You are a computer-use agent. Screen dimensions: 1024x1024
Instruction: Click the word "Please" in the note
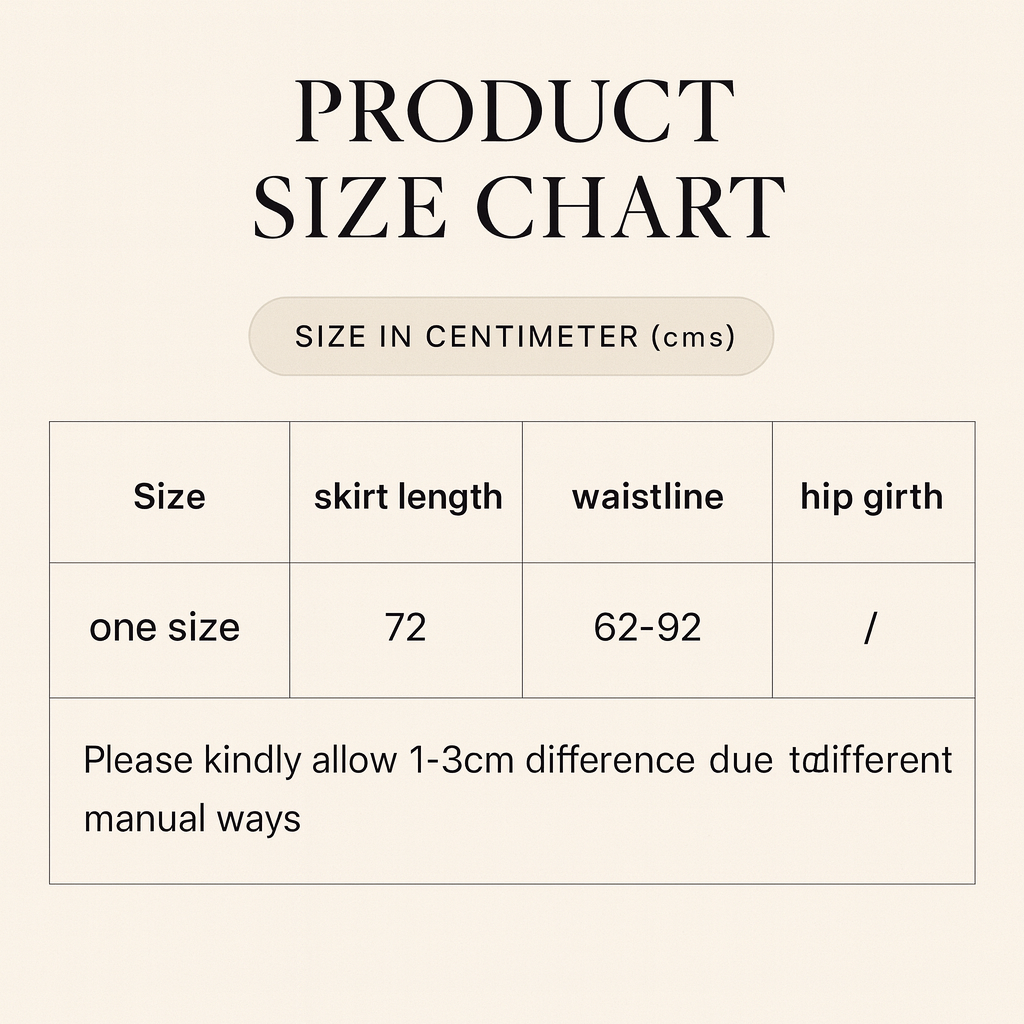tap(138, 761)
